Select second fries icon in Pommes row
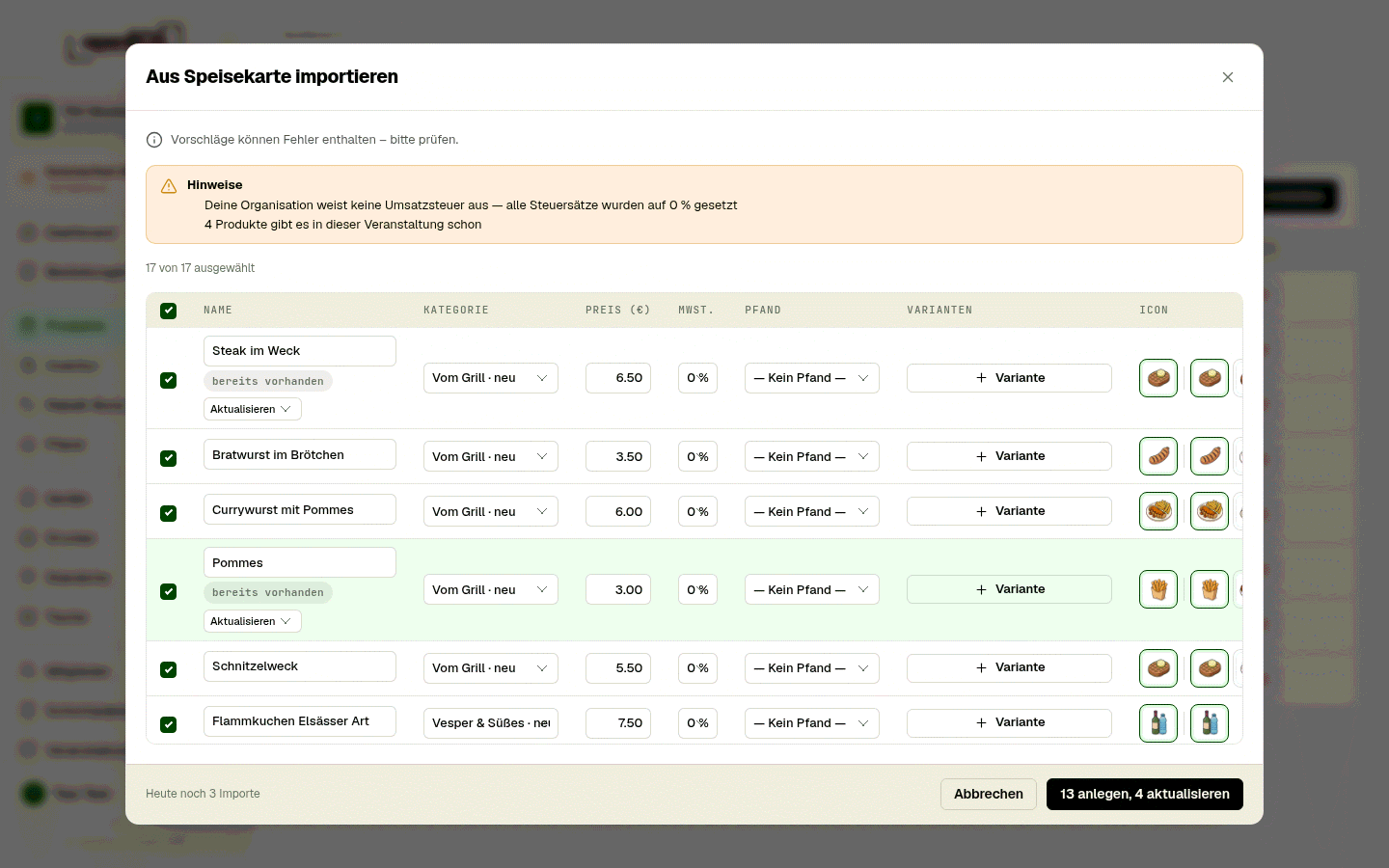 pos(1210,589)
